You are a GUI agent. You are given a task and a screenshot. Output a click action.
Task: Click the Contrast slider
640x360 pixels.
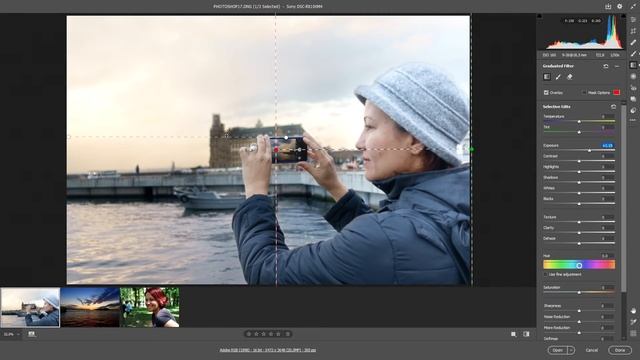[579, 161]
